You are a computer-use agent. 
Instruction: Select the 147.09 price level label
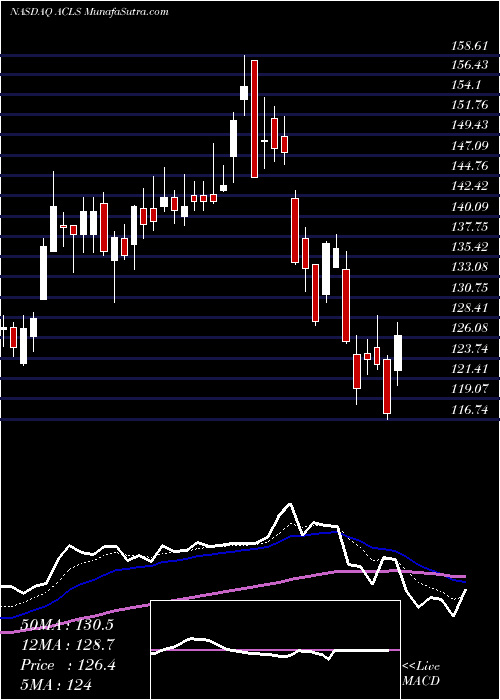pyautogui.click(x=471, y=146)
